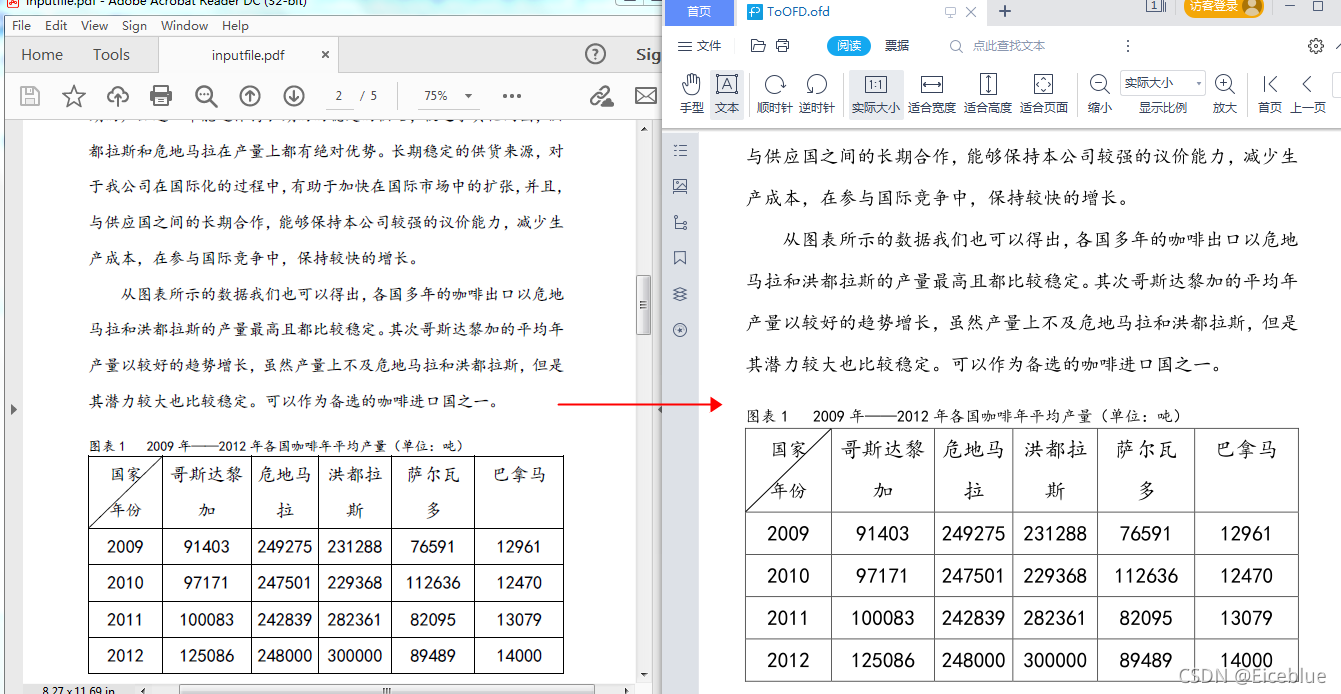Click the Acrobat vertical scrollbar thumb
1341x694 pixels.
click(644, 305)
